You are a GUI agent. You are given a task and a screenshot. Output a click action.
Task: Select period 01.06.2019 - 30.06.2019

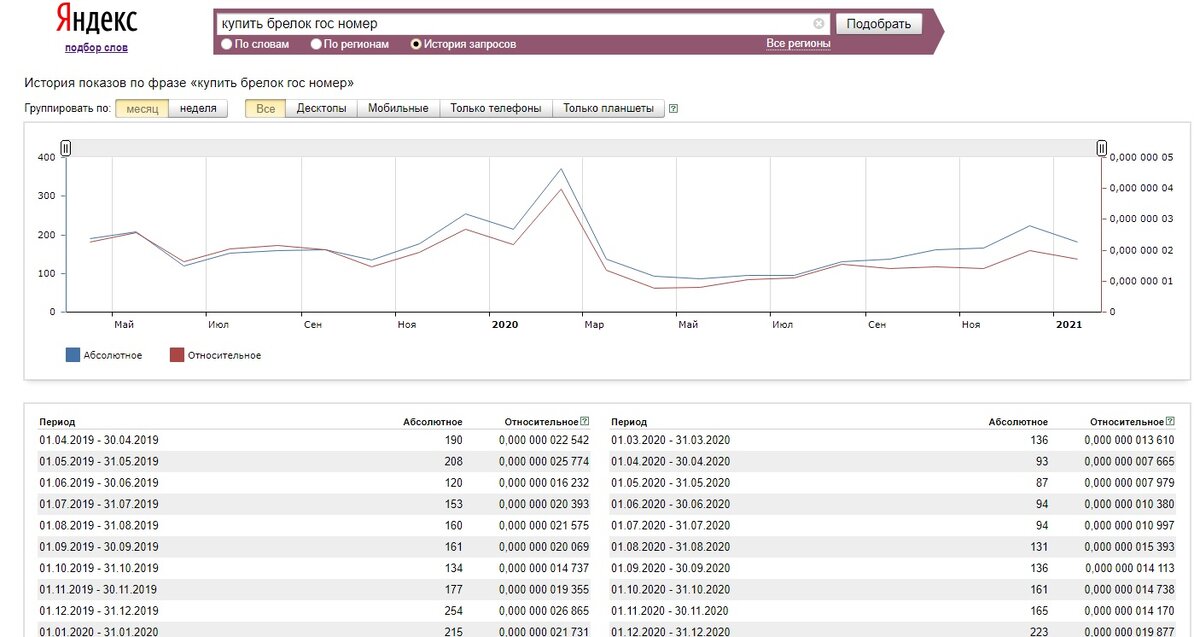tap(99, 483)
